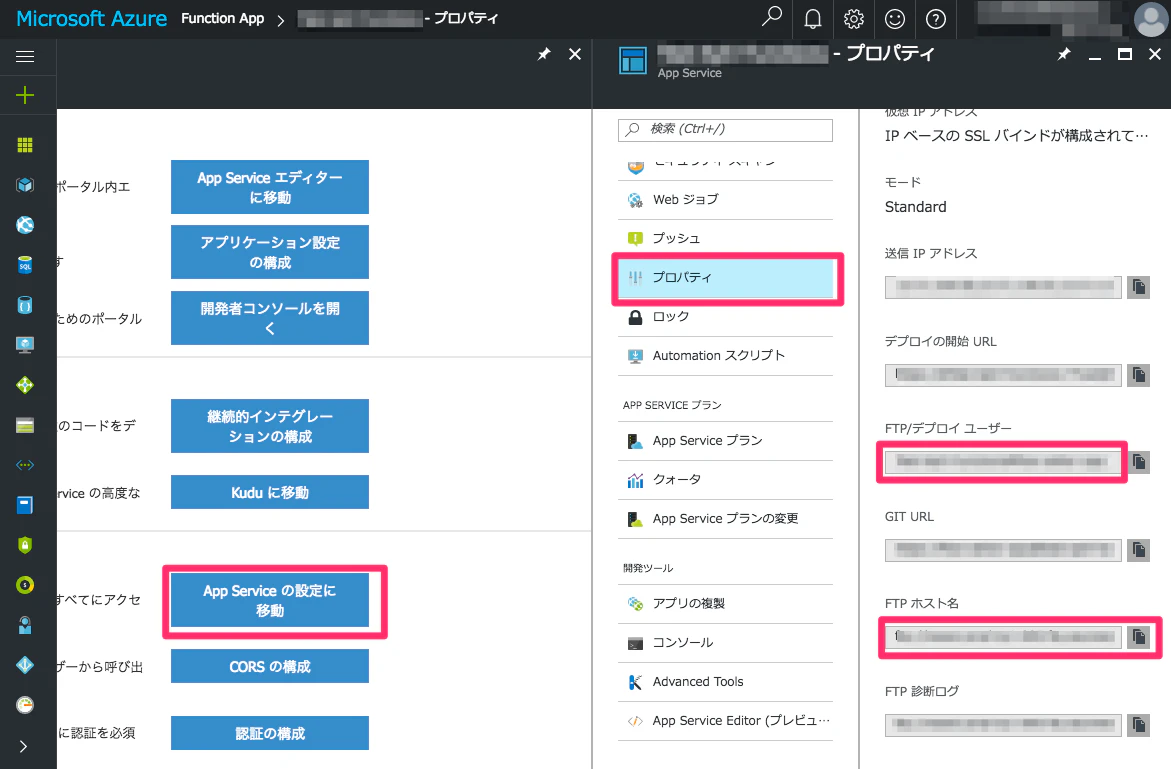The width and height of the screenshot is (1171, 769).
Task: Click the gauge meter icon in sidebar
Action: [x=25, y=705]
